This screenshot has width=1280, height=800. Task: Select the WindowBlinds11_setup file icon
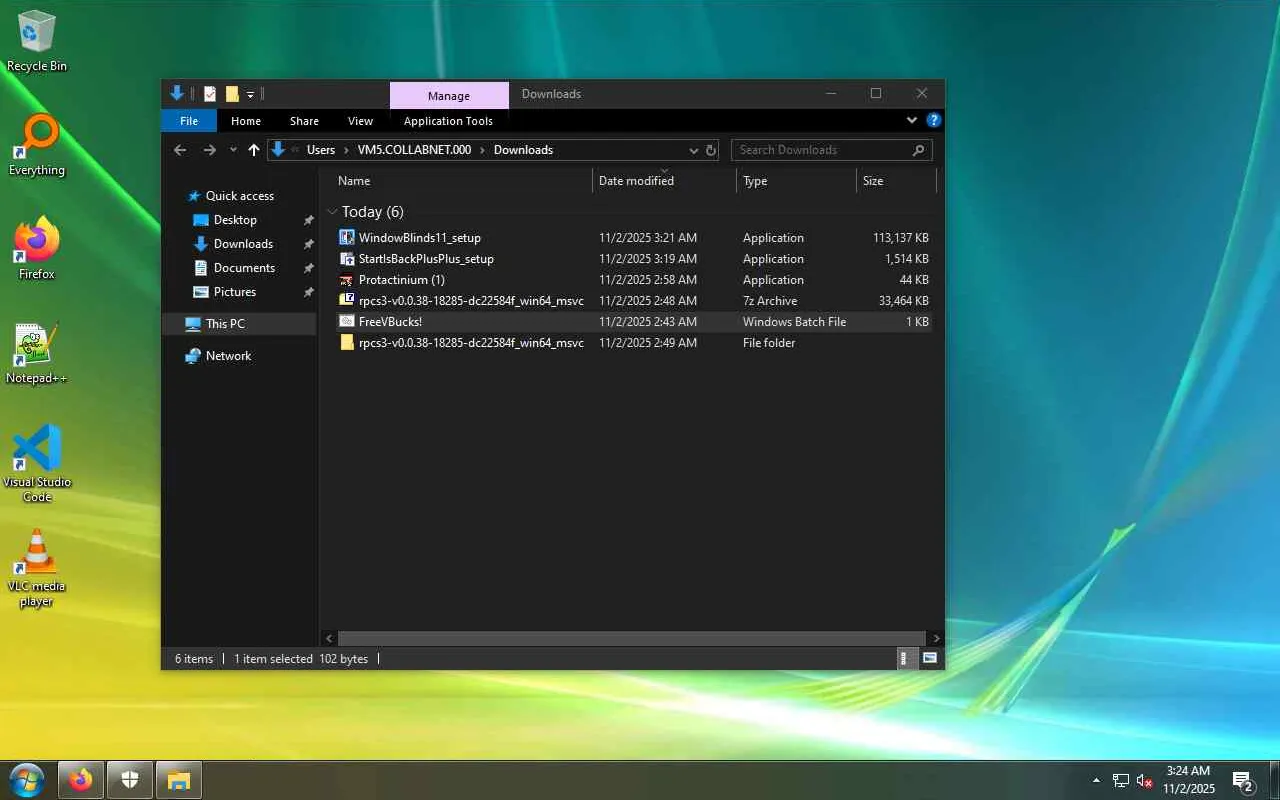point(347,238)
